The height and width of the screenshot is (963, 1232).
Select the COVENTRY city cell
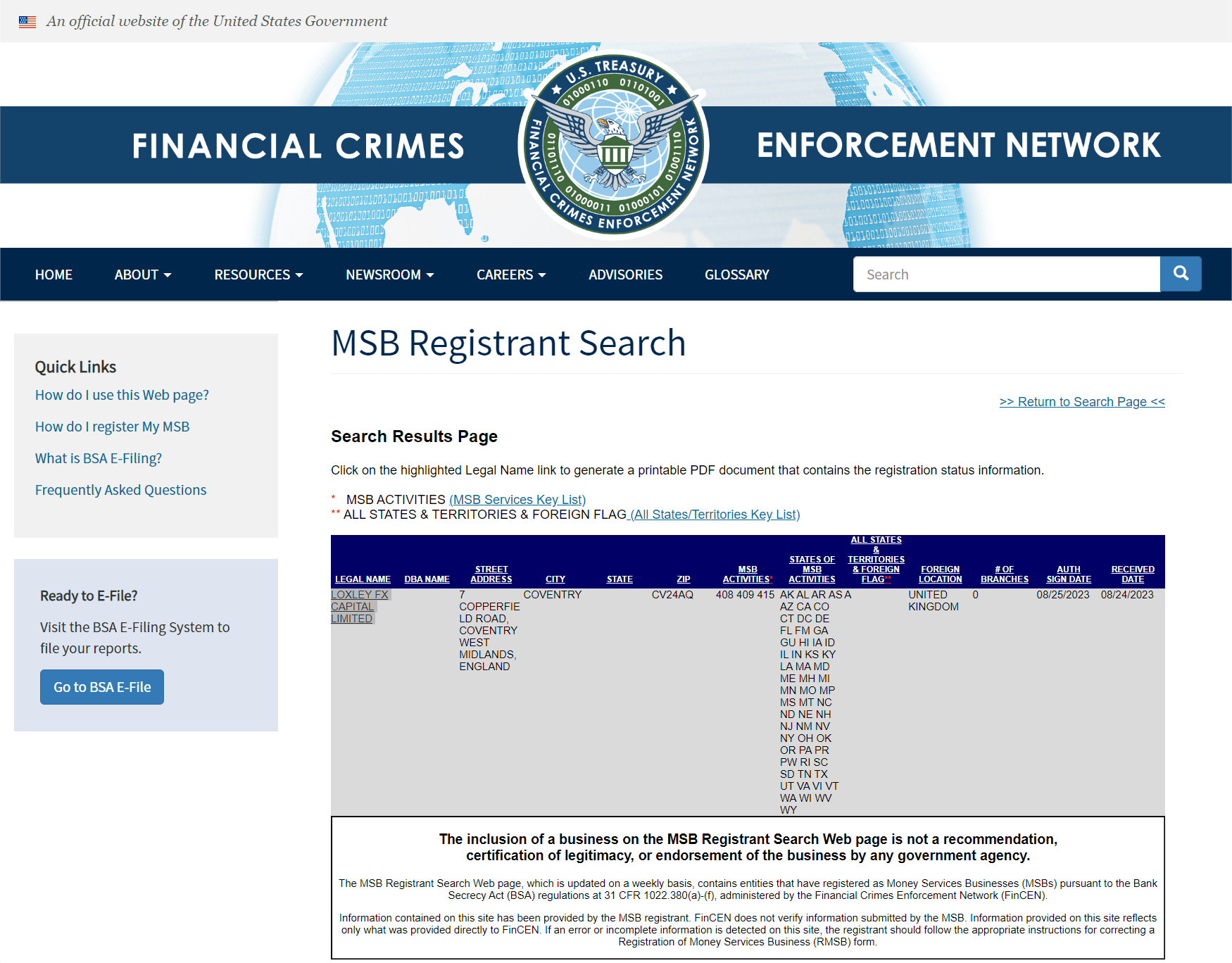pyautogui.click(x=553, y=595)
